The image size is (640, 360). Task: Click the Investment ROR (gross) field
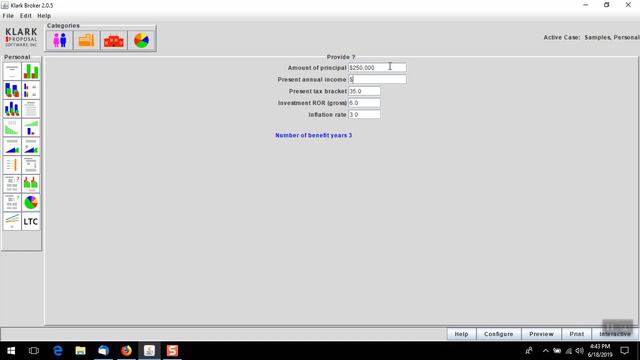(x=364, y=103)
